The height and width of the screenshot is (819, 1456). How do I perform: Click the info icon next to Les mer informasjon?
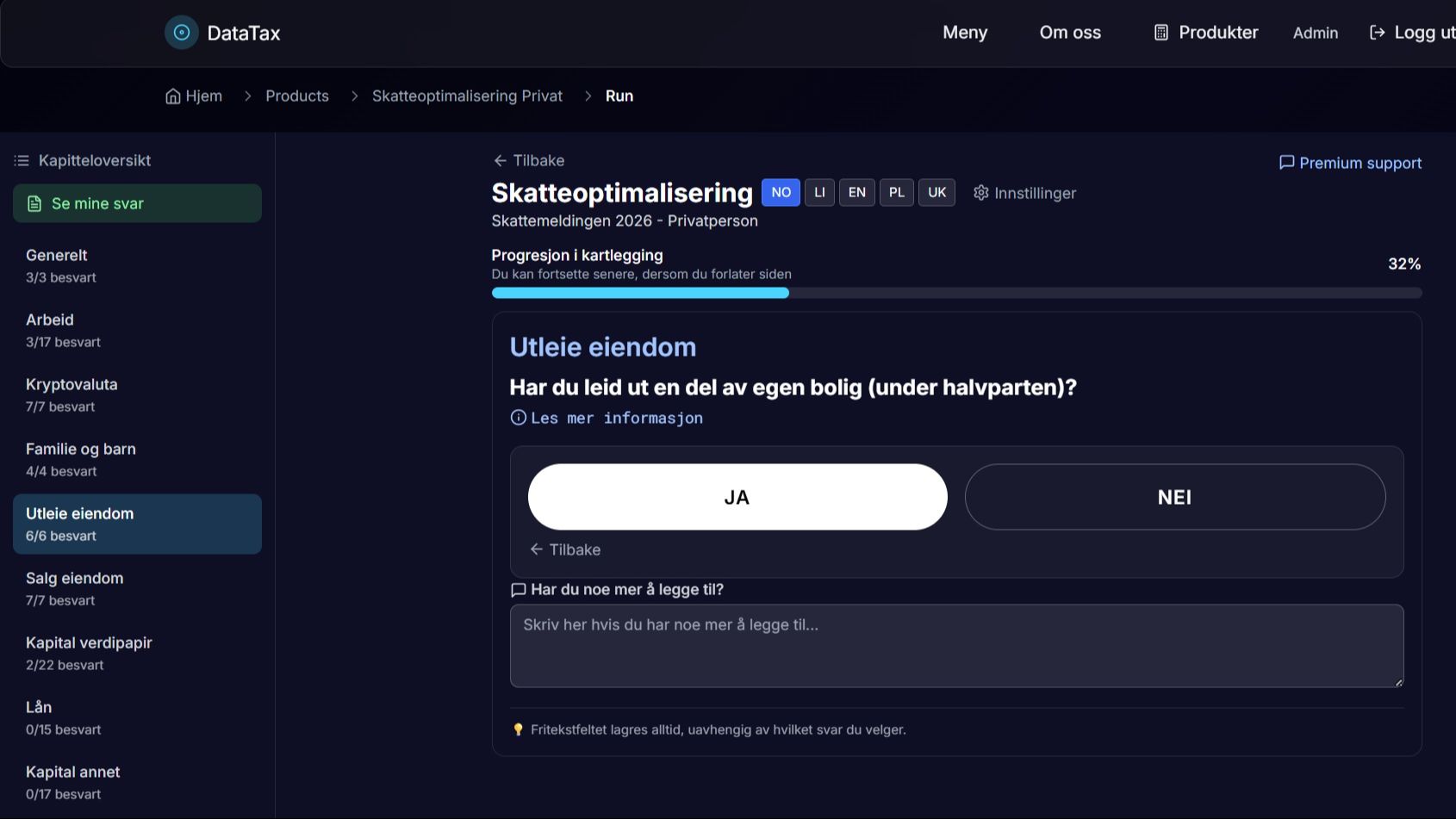click(x=518, y=417)
